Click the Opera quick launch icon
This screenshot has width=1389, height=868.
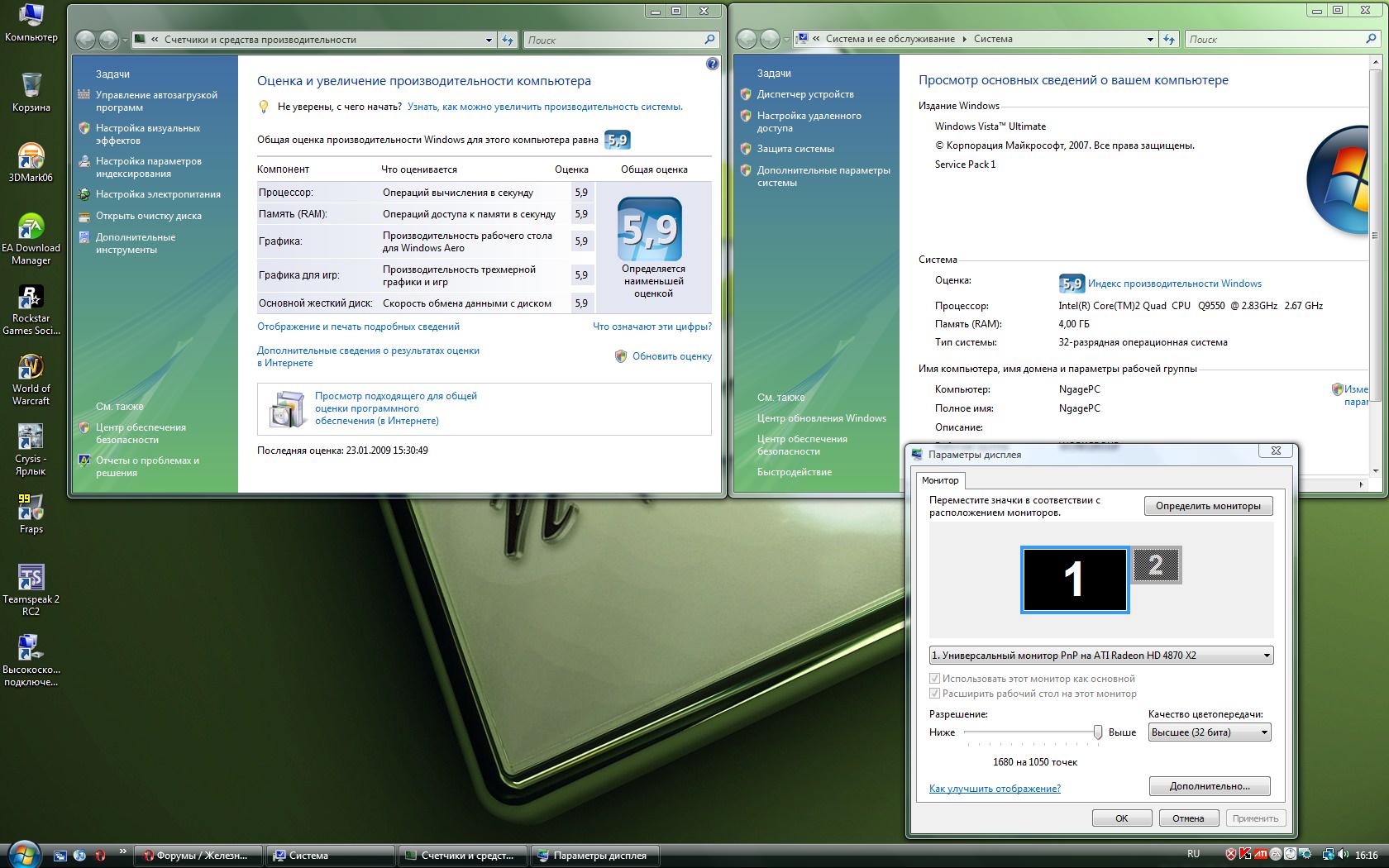point(100,856)
